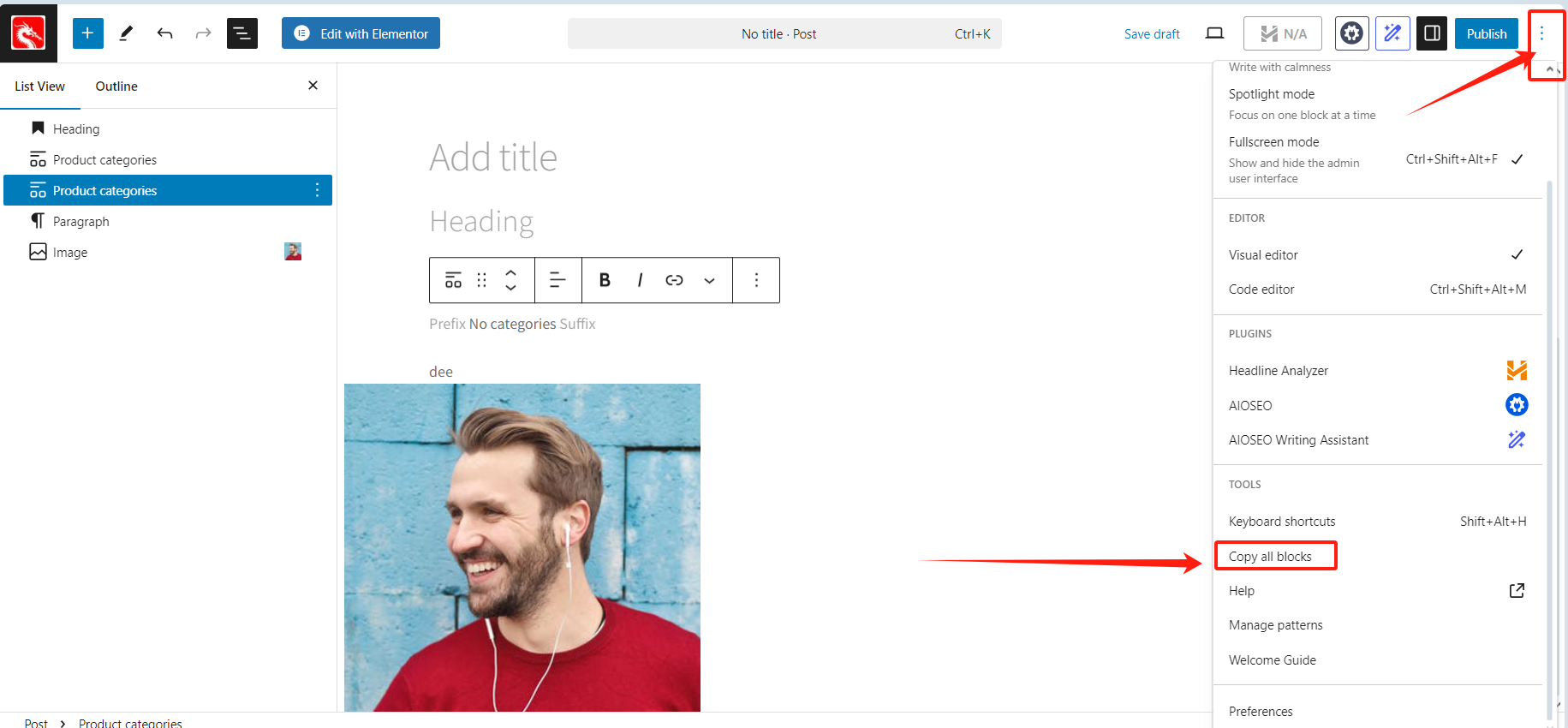Click the Image row's small thumbnail

(x=293, y=252)
